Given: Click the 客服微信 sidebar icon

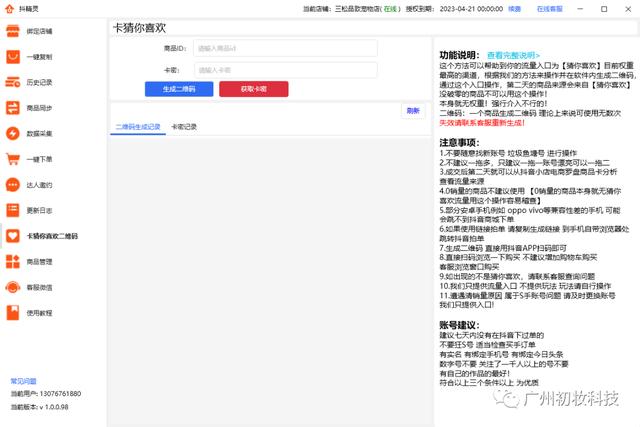Looking at the screenshot, I should 13,288.
